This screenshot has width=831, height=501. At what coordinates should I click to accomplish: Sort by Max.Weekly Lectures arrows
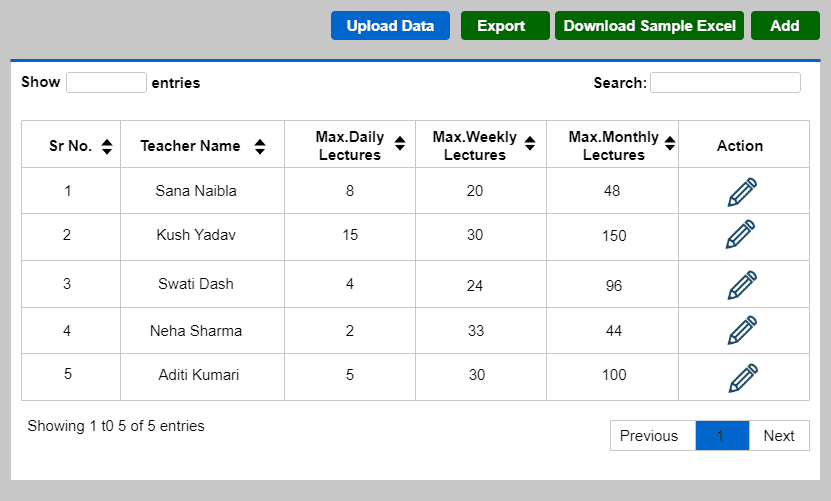click(x=530, y=143)
